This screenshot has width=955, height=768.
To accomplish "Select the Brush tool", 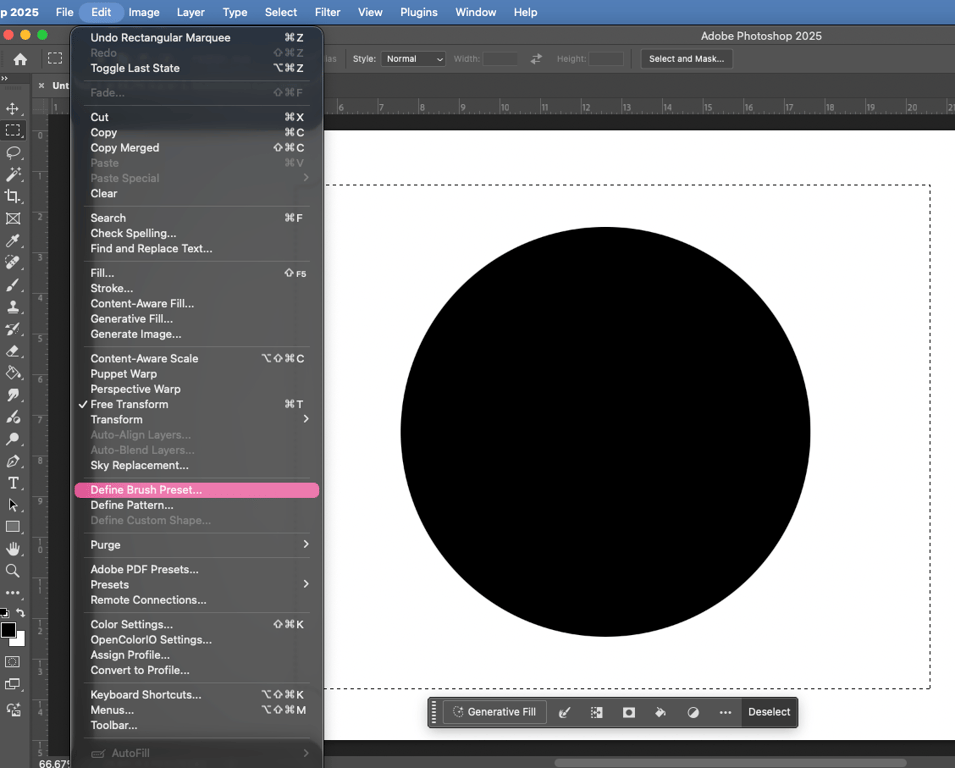I will pos(12,285).
